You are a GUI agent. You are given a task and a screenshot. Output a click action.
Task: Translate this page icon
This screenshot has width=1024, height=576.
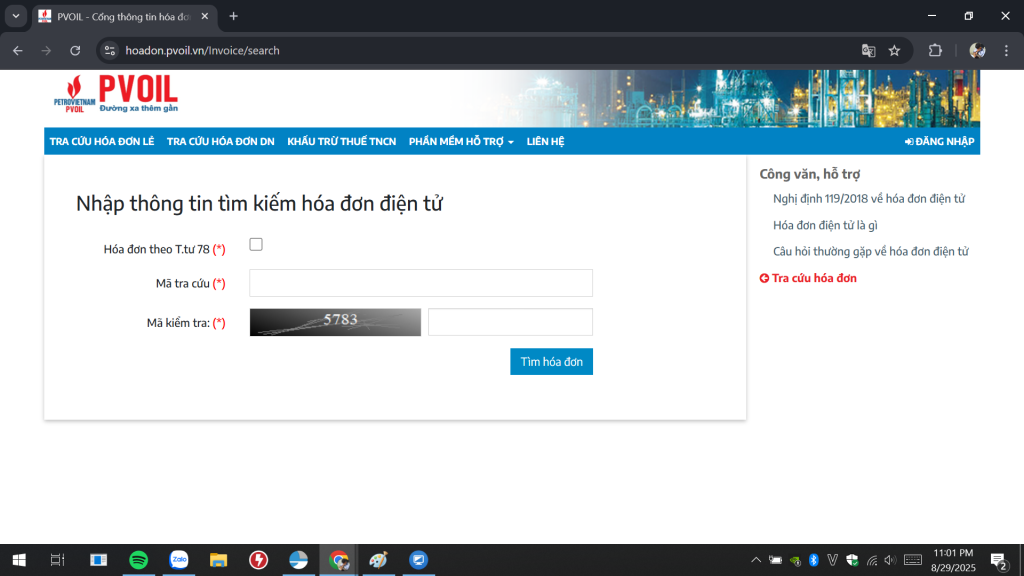(868, 50)
